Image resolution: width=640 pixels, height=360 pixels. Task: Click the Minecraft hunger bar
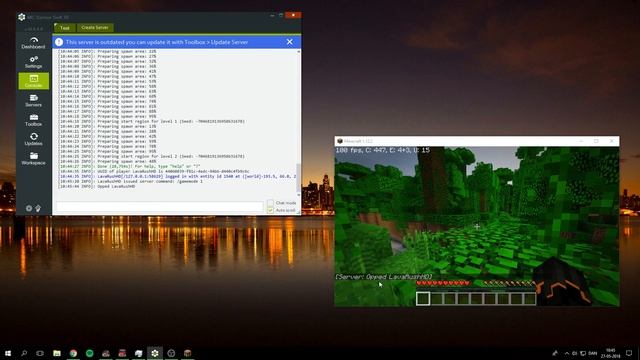pyautogui.click(x=509, y=283)
